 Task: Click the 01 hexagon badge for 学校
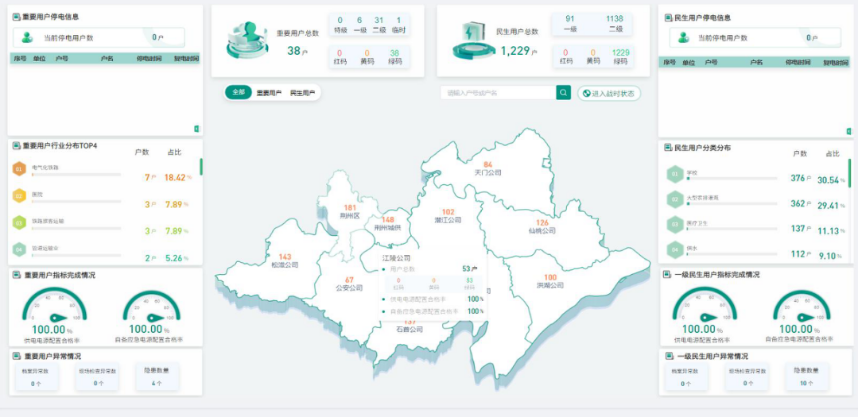coord(674,172)
